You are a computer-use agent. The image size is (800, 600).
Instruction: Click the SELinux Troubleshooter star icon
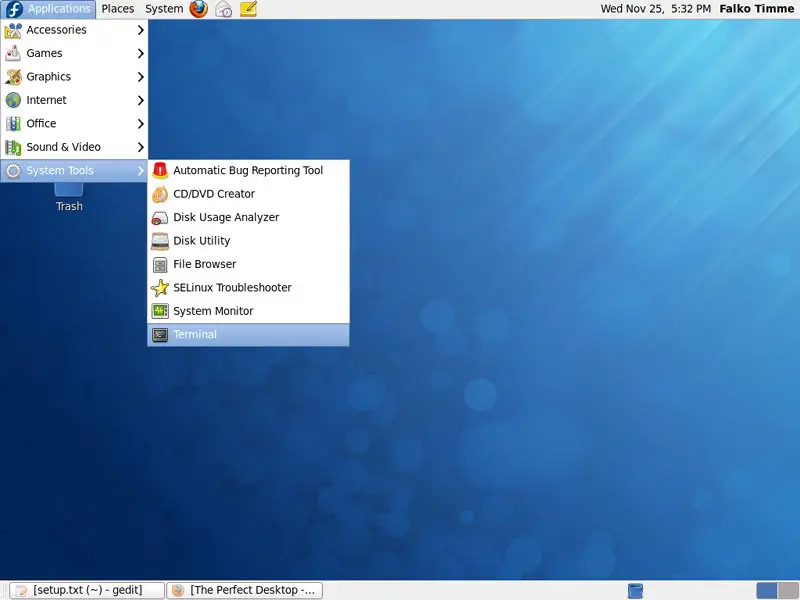coord(160,288)
